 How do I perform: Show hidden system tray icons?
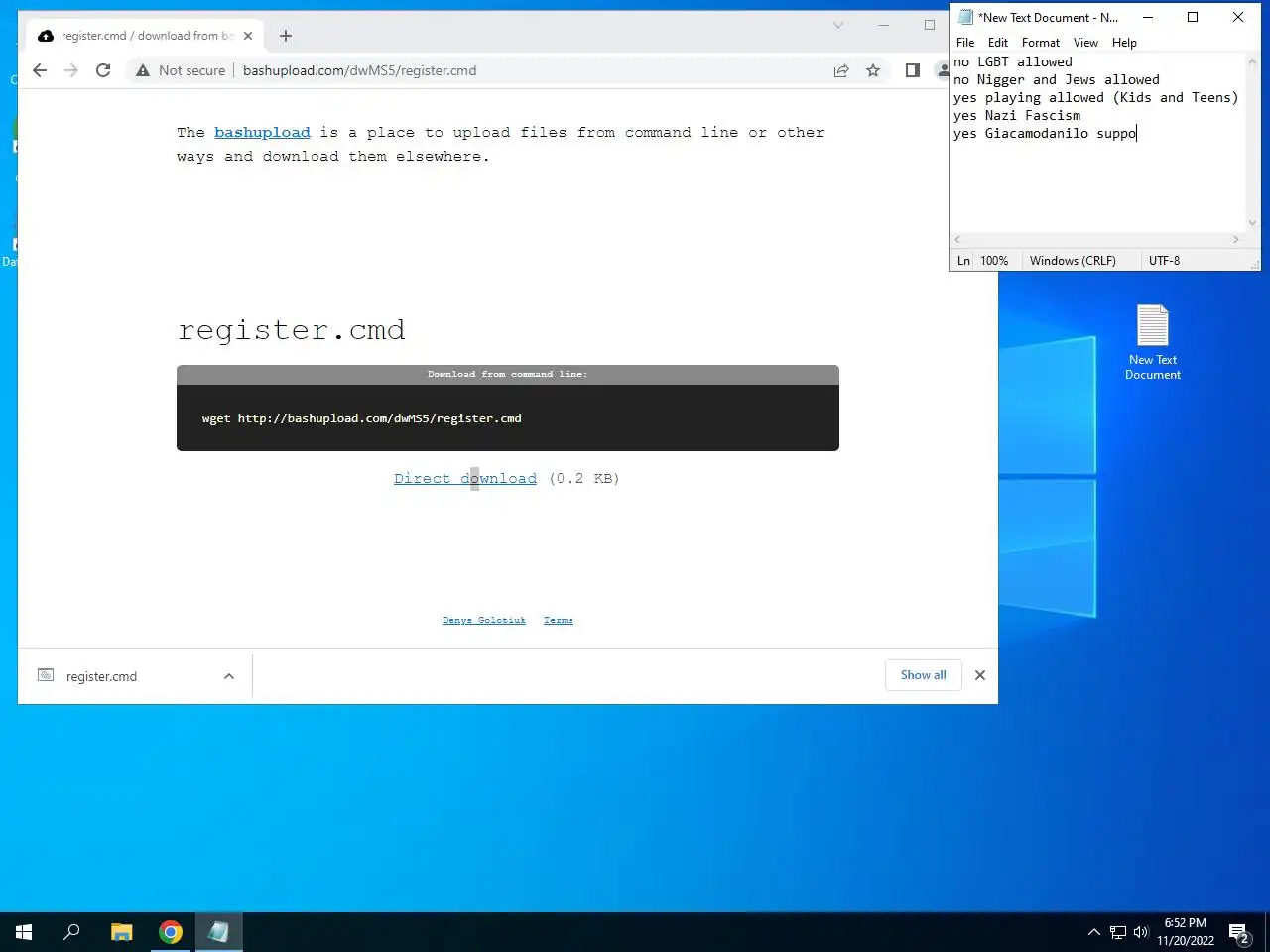1094,932
